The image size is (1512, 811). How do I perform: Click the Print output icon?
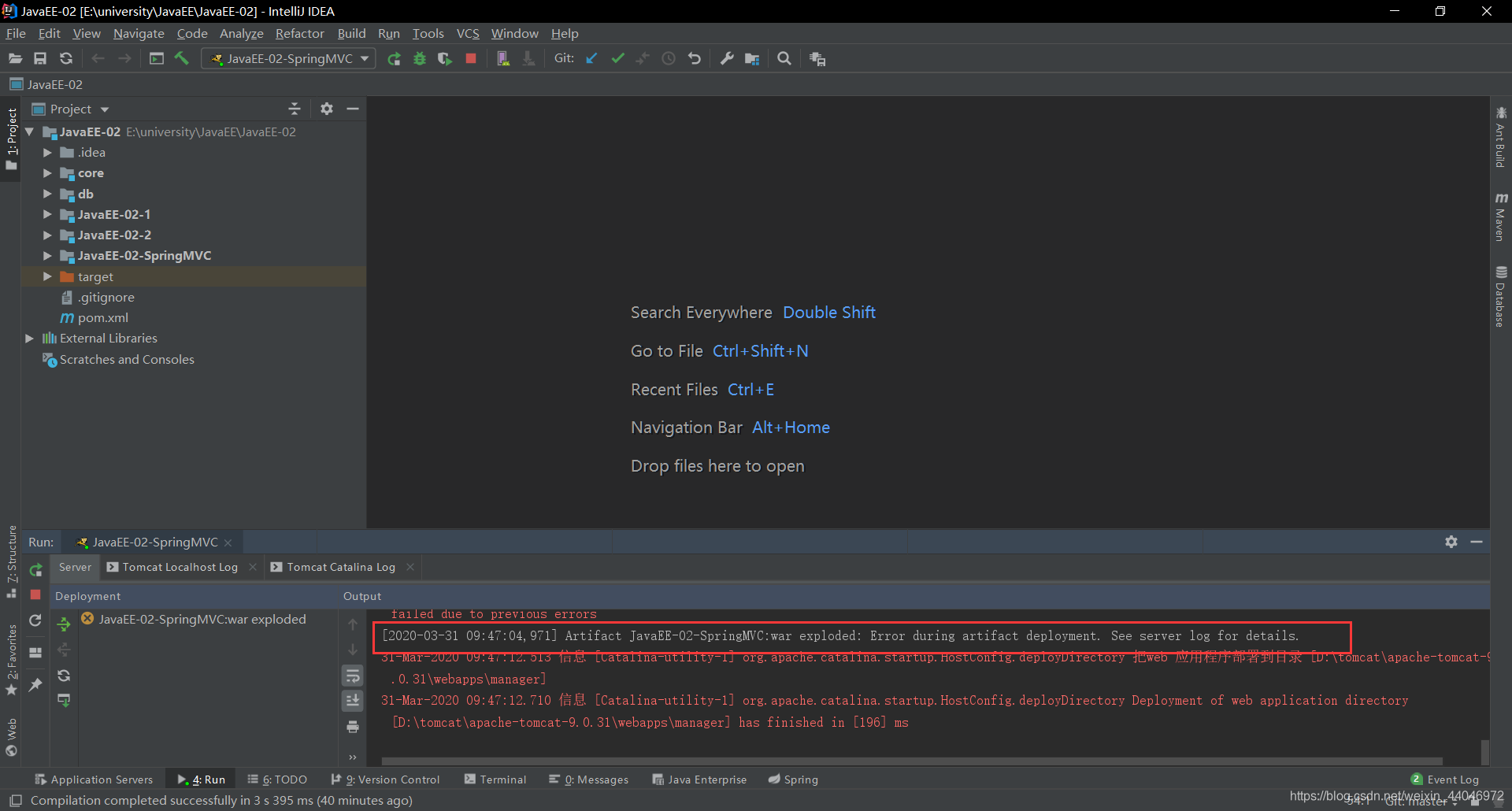(x=353, y=726)
